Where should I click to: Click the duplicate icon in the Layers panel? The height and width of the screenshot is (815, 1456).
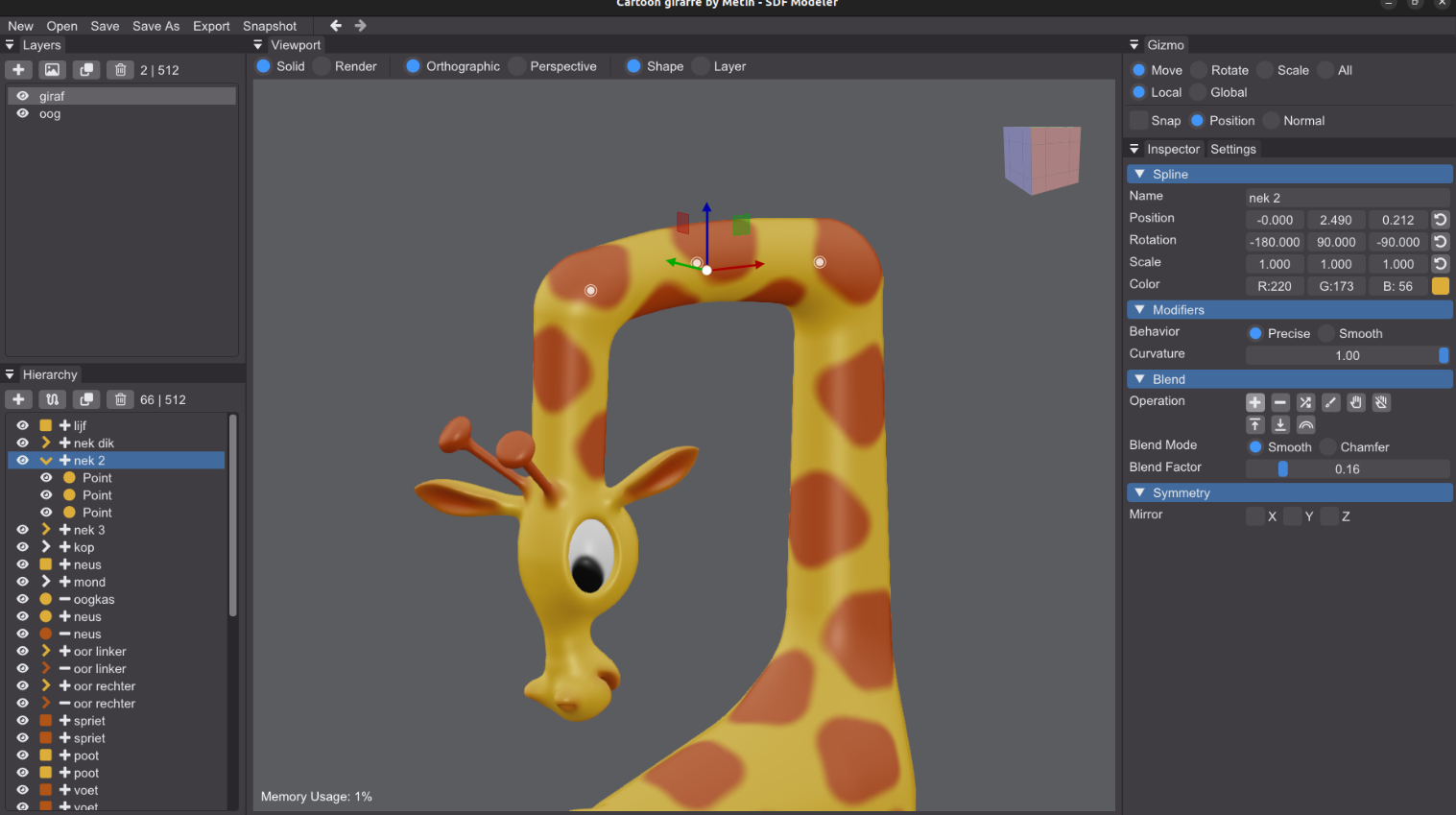coord(85,69)
